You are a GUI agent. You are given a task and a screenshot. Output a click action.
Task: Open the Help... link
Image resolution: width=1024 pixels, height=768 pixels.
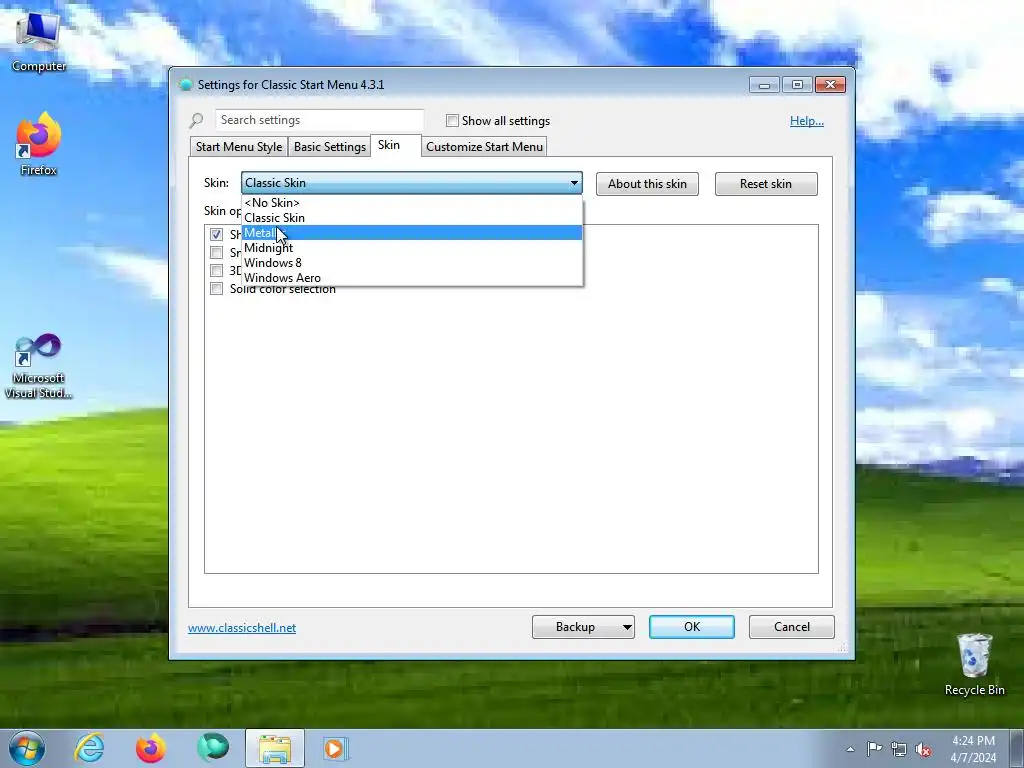click(807, 121)
